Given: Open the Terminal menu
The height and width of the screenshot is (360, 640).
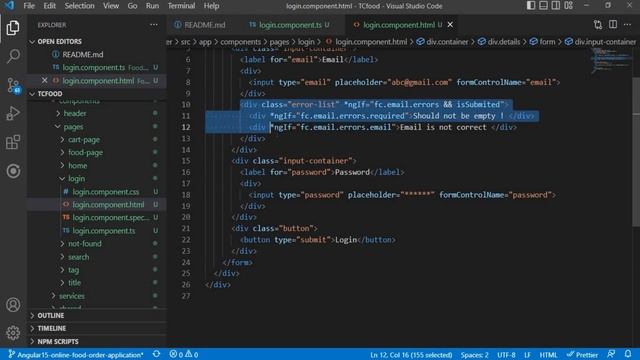Looking at the screenshot, I should (181, 6).
